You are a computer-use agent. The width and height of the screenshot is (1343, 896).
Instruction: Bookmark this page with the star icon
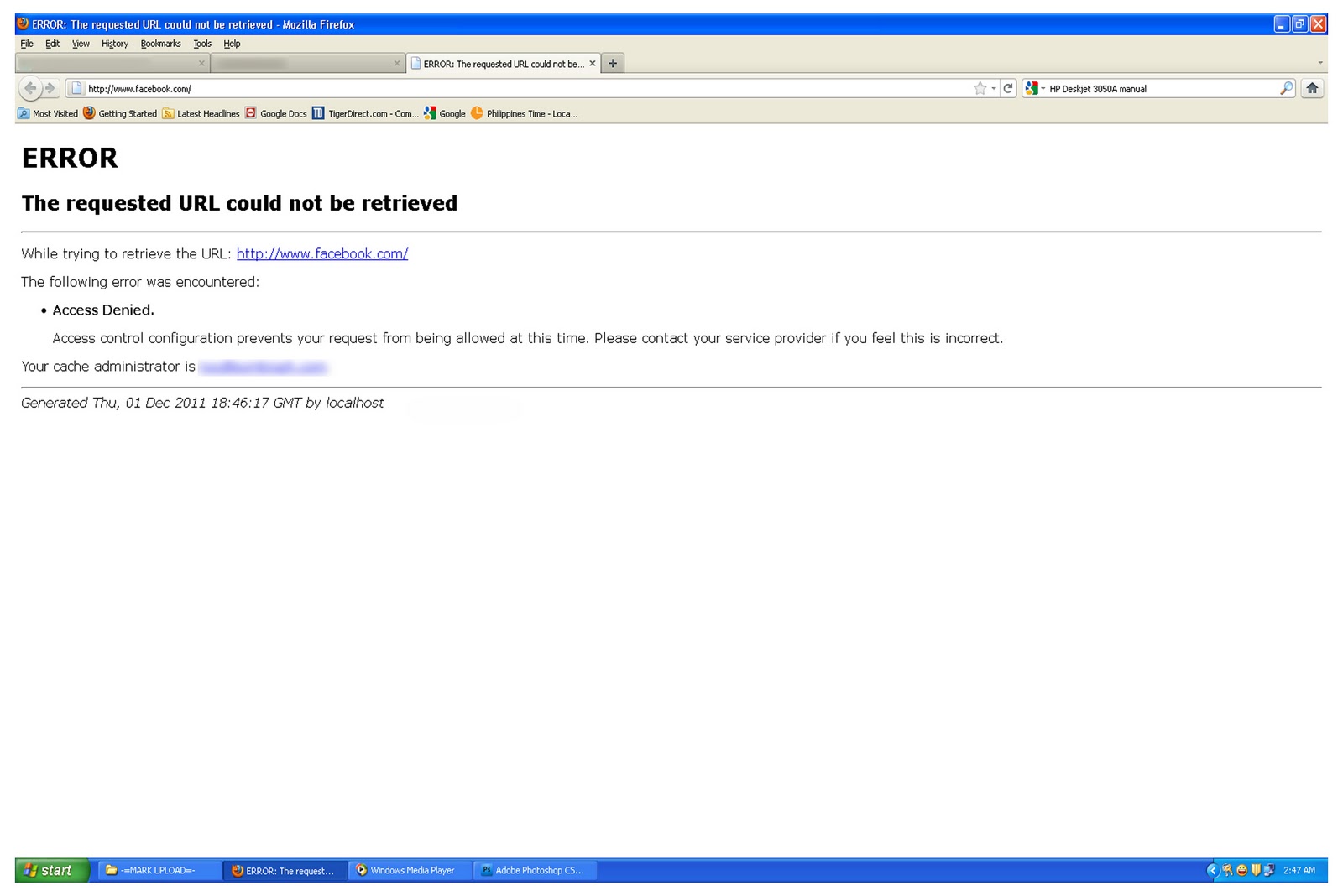tap(980, 88)
